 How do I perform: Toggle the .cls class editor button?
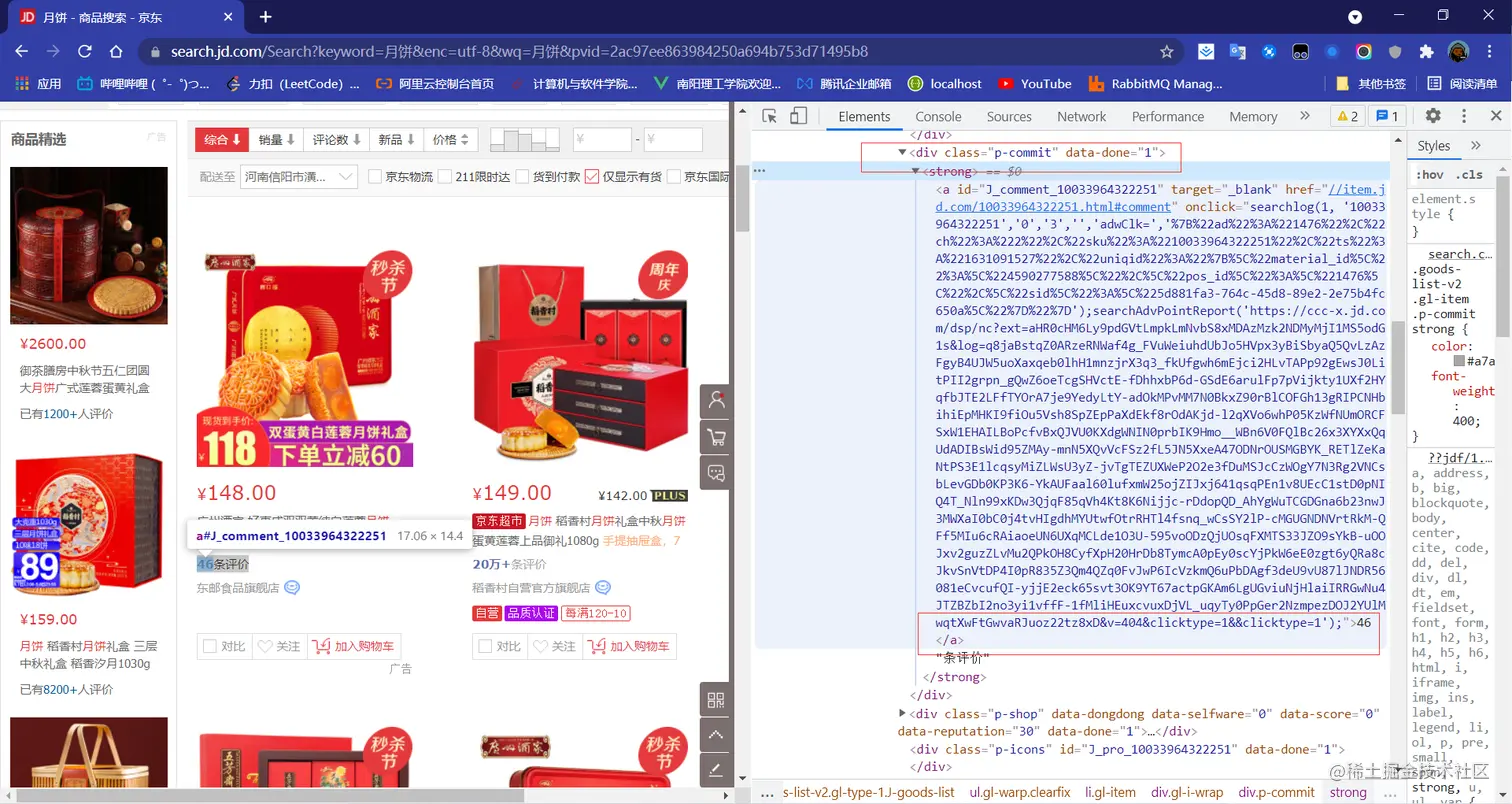(1470, 175)
